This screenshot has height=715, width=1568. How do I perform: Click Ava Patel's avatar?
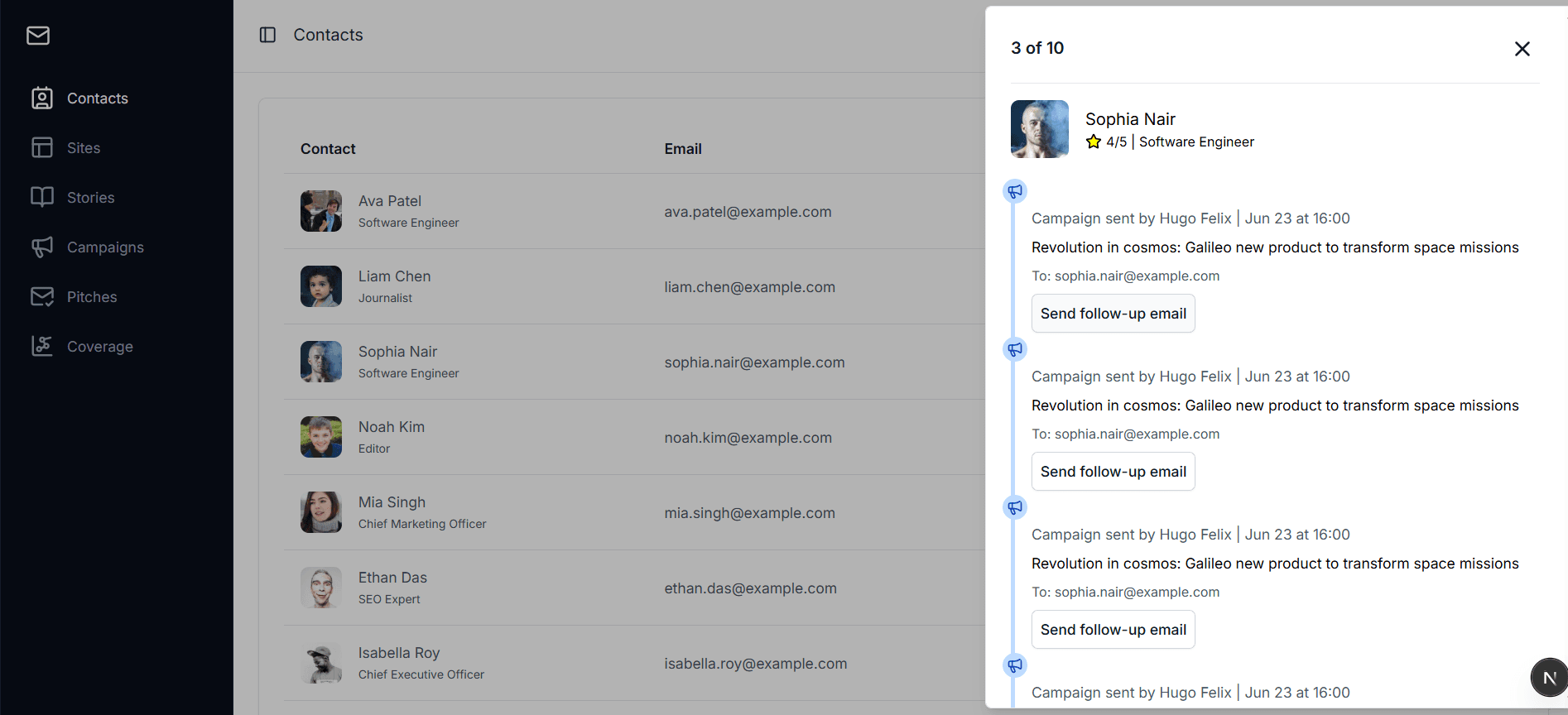point(321,211)
